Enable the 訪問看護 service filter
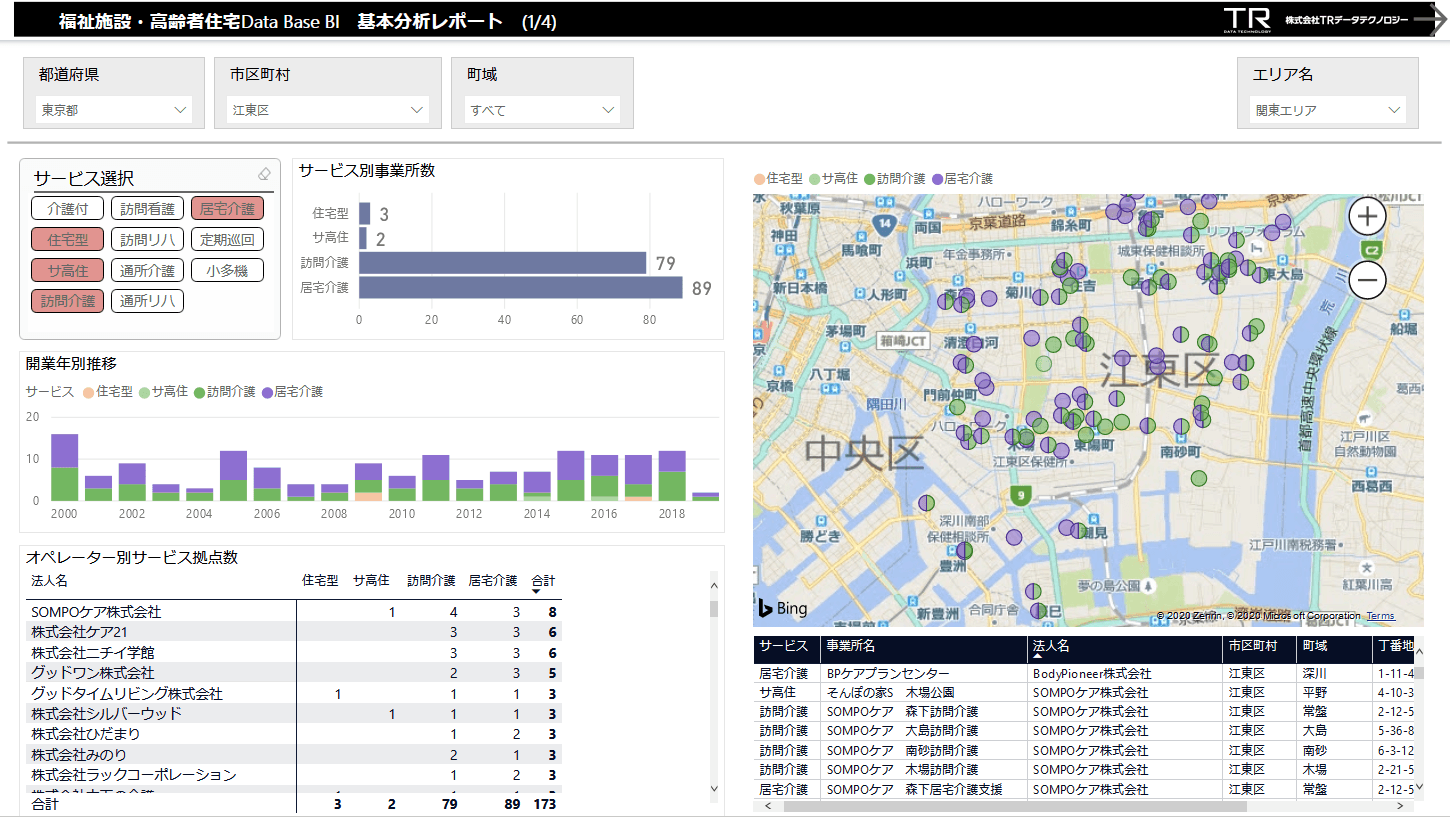1450x817 pixels. click(x=147, y=209)
